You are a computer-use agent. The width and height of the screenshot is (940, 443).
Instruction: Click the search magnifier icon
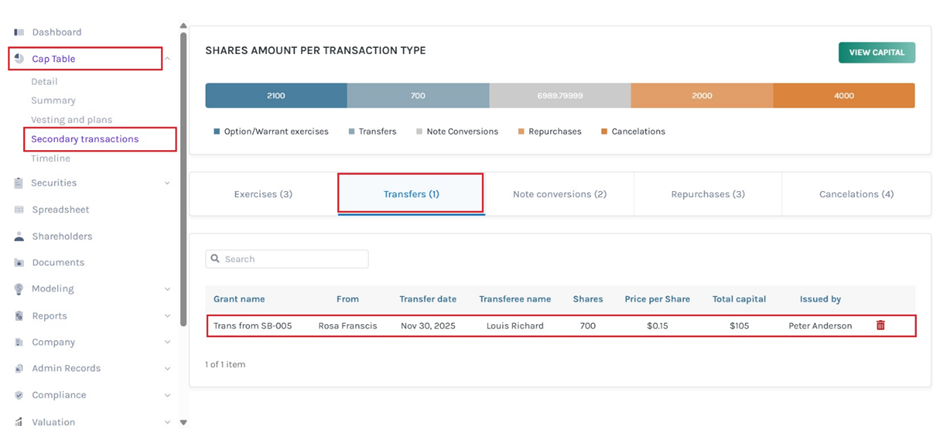[x=216, y=259]
